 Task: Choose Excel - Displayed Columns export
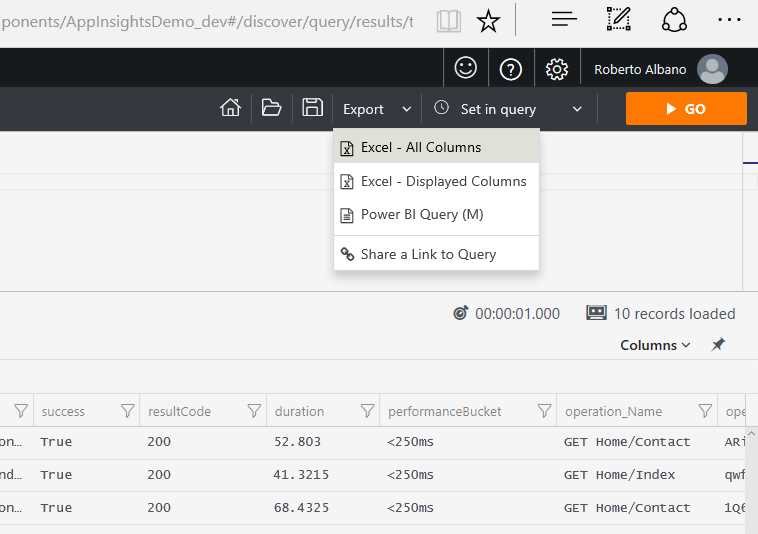point(437,181)
